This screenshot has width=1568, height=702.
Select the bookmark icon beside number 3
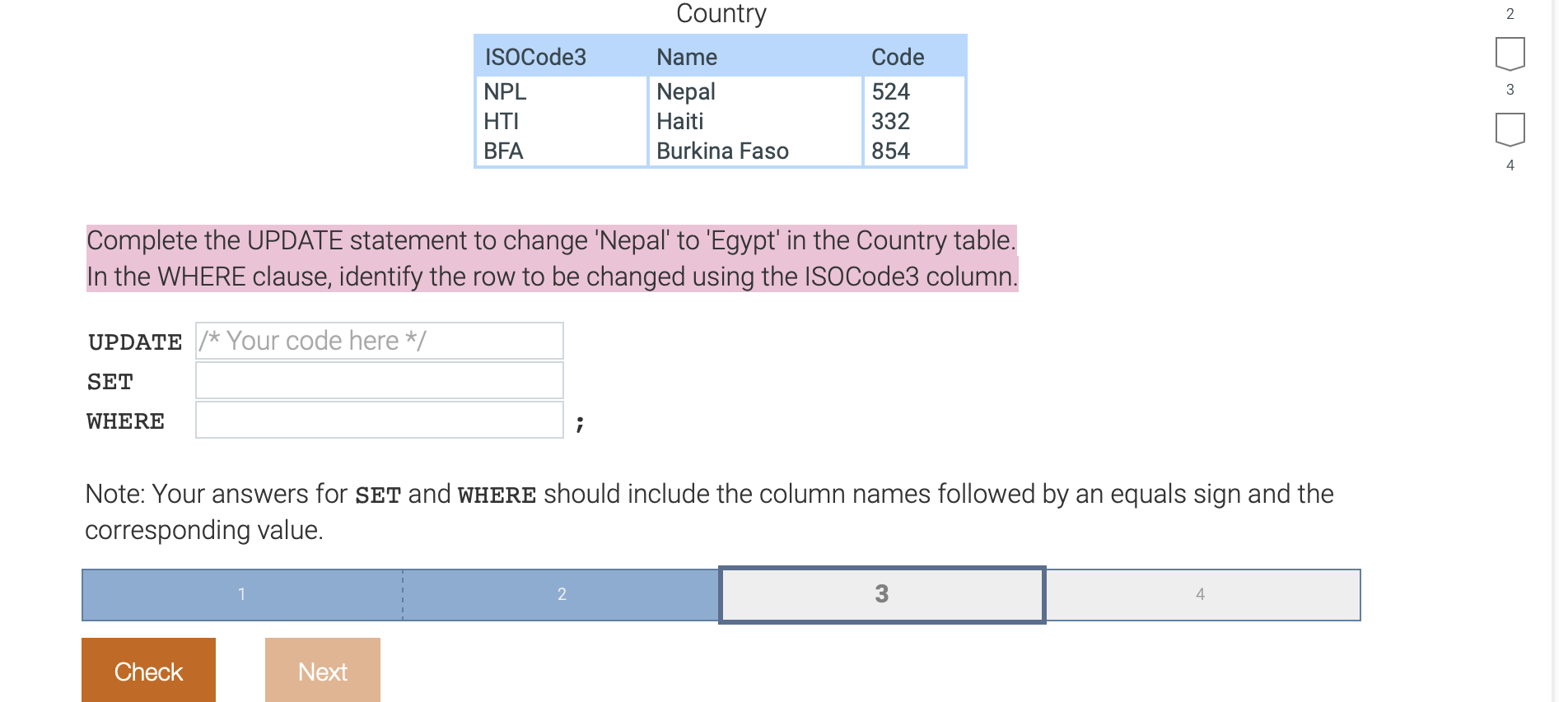point(1510,52)
